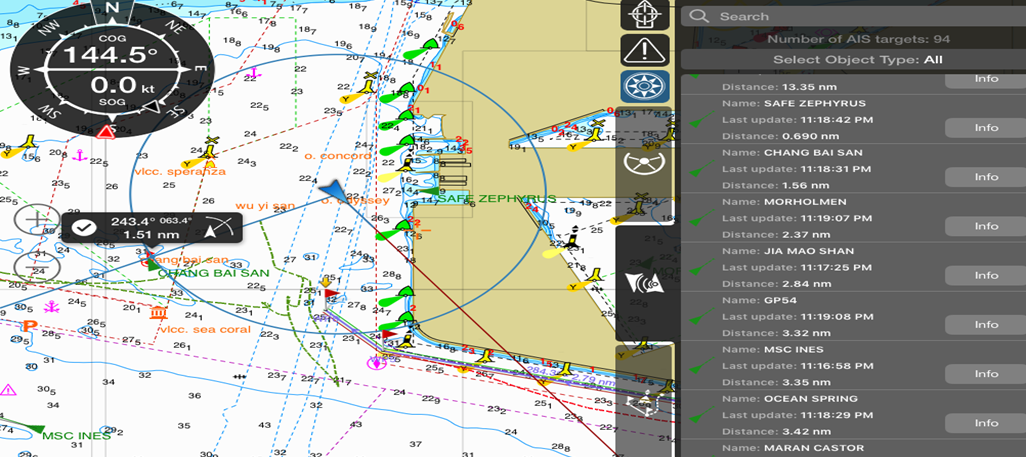Viewport: 1026px width, 457px height.
Task: Tap the COG/SOG compass instrument
Action: pyautogui.click(x=113, y=68)
